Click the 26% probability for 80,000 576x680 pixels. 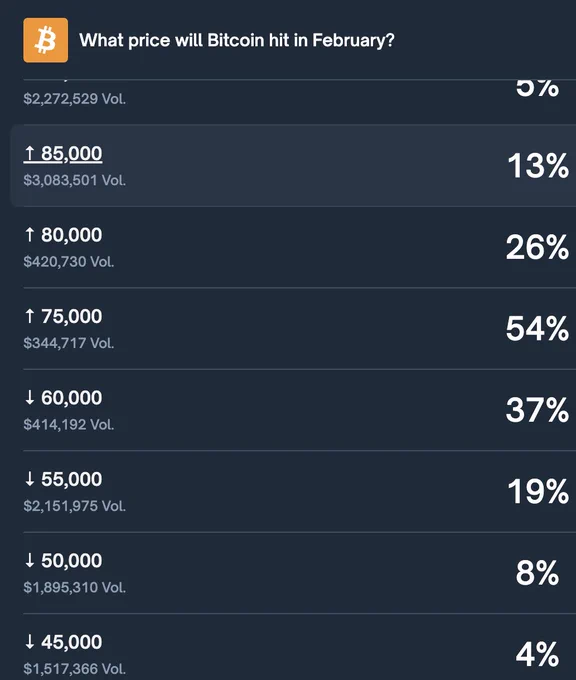click(x=537, y=247)
